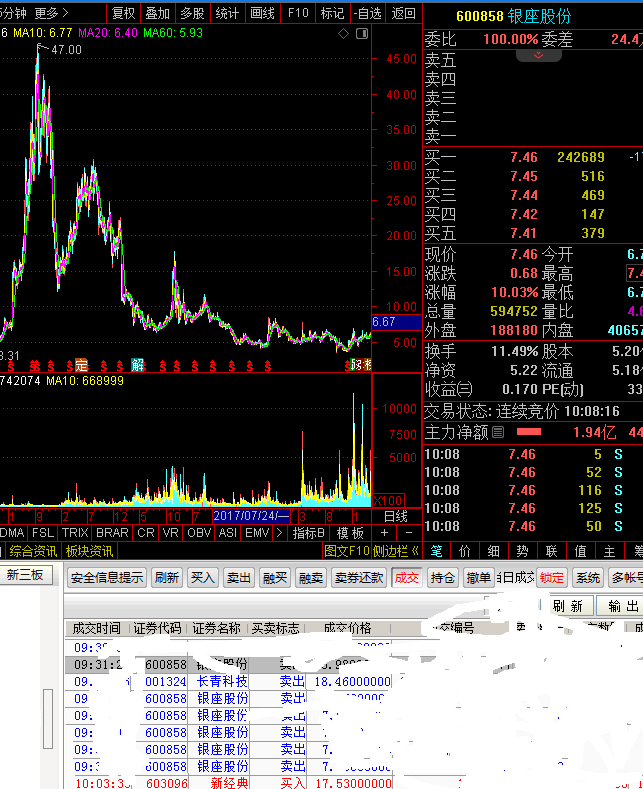Sort by 证券代码 column header

click(157, 628)
